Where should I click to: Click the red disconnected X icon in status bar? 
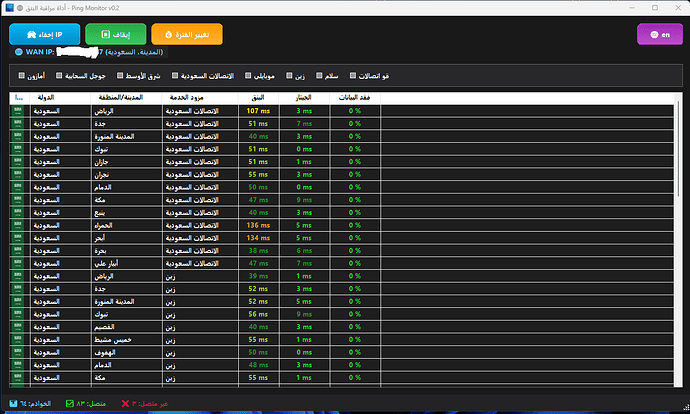click(125, 404)
